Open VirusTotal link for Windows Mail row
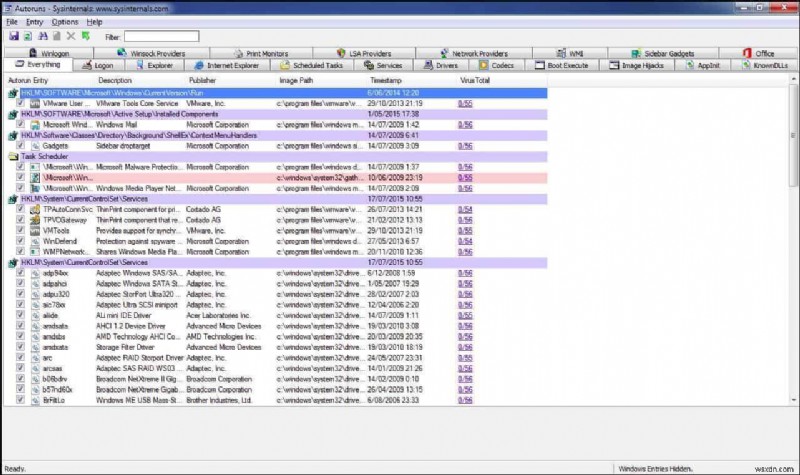This screenshot has width=800, height=475. pyautogui.click(x=465, y=124)
